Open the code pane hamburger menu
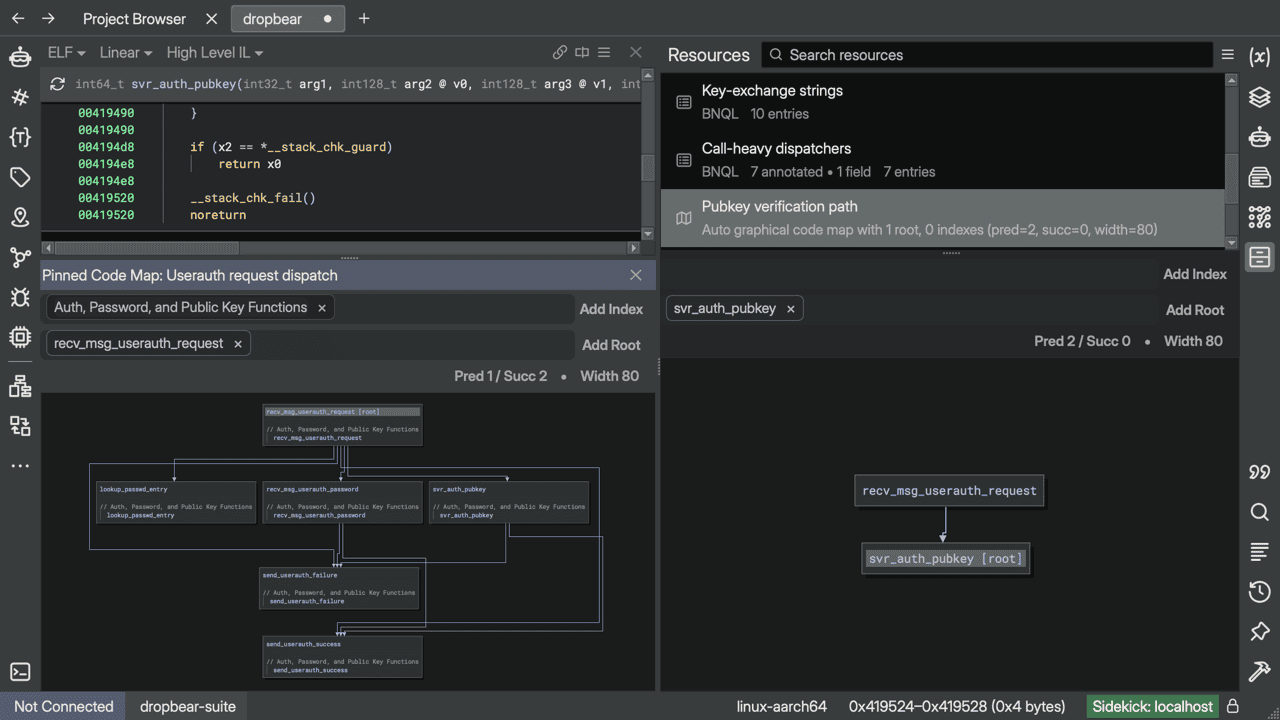Screen dimensions: 1280x720 point(604,52)
